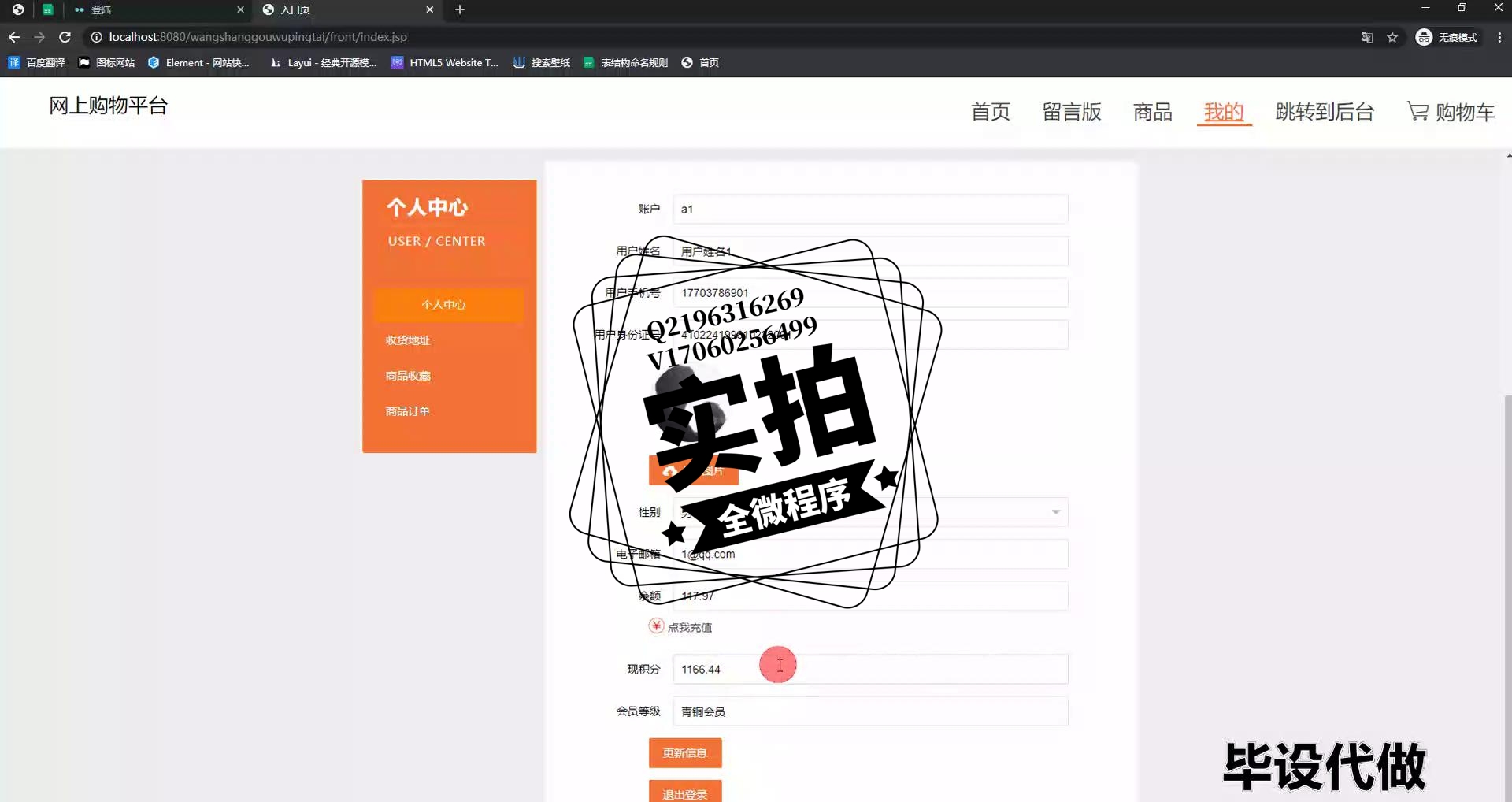Click the 用户手机号 input field

[x=870, y=293]
